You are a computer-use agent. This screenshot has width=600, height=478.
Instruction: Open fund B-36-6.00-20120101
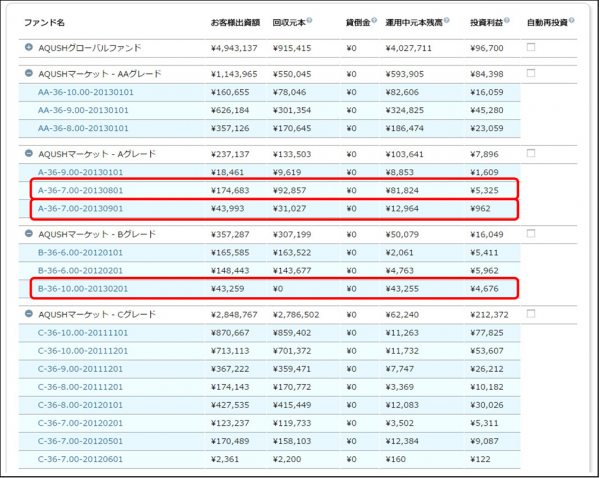tap(80, 253)
